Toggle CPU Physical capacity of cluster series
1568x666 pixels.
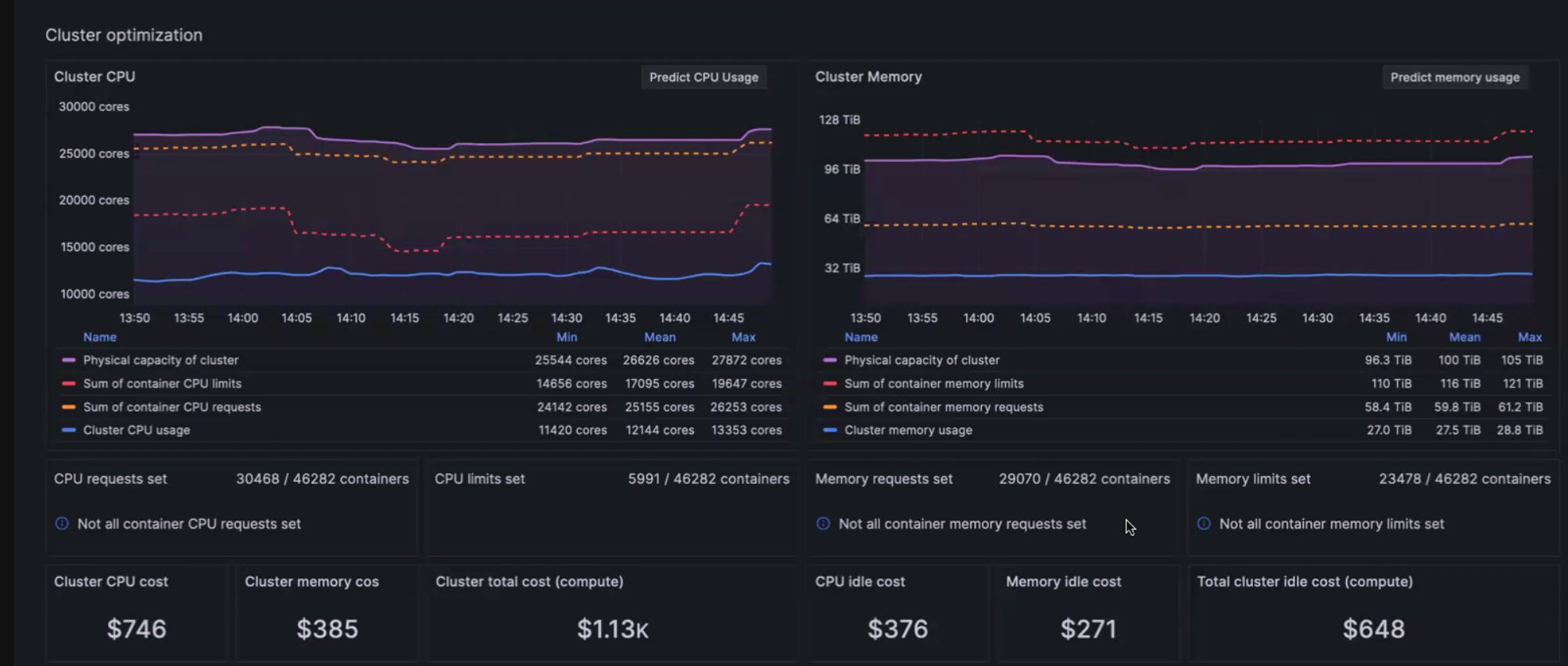160,360
